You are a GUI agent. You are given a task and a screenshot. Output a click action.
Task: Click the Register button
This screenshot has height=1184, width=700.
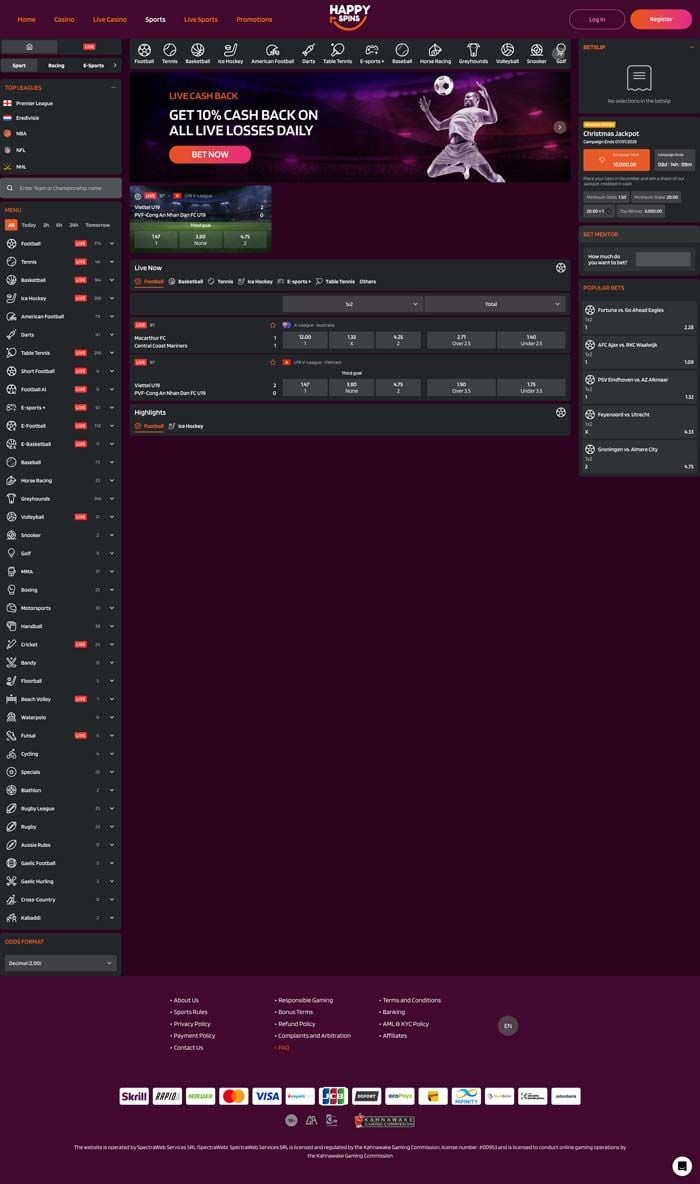tap(661, 20)
